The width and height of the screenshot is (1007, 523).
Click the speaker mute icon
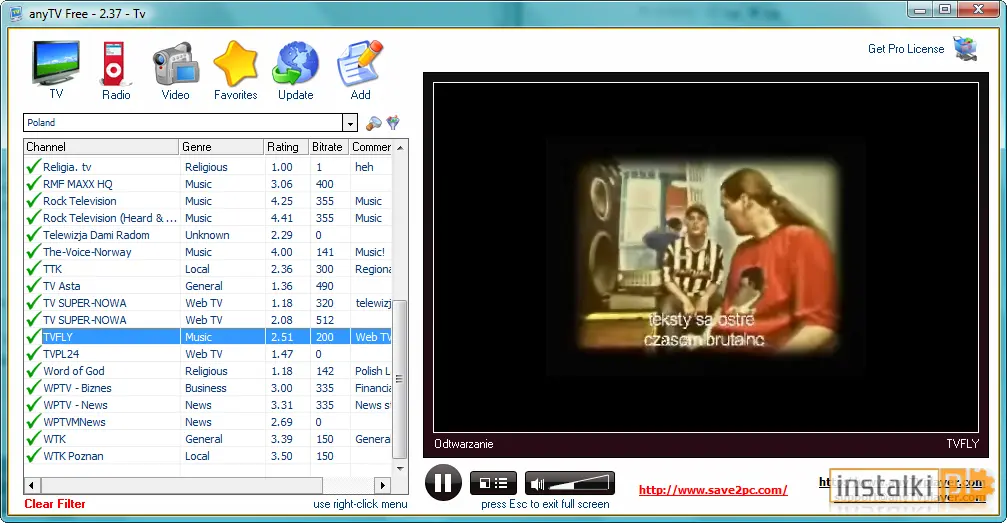tap(538, 484)
